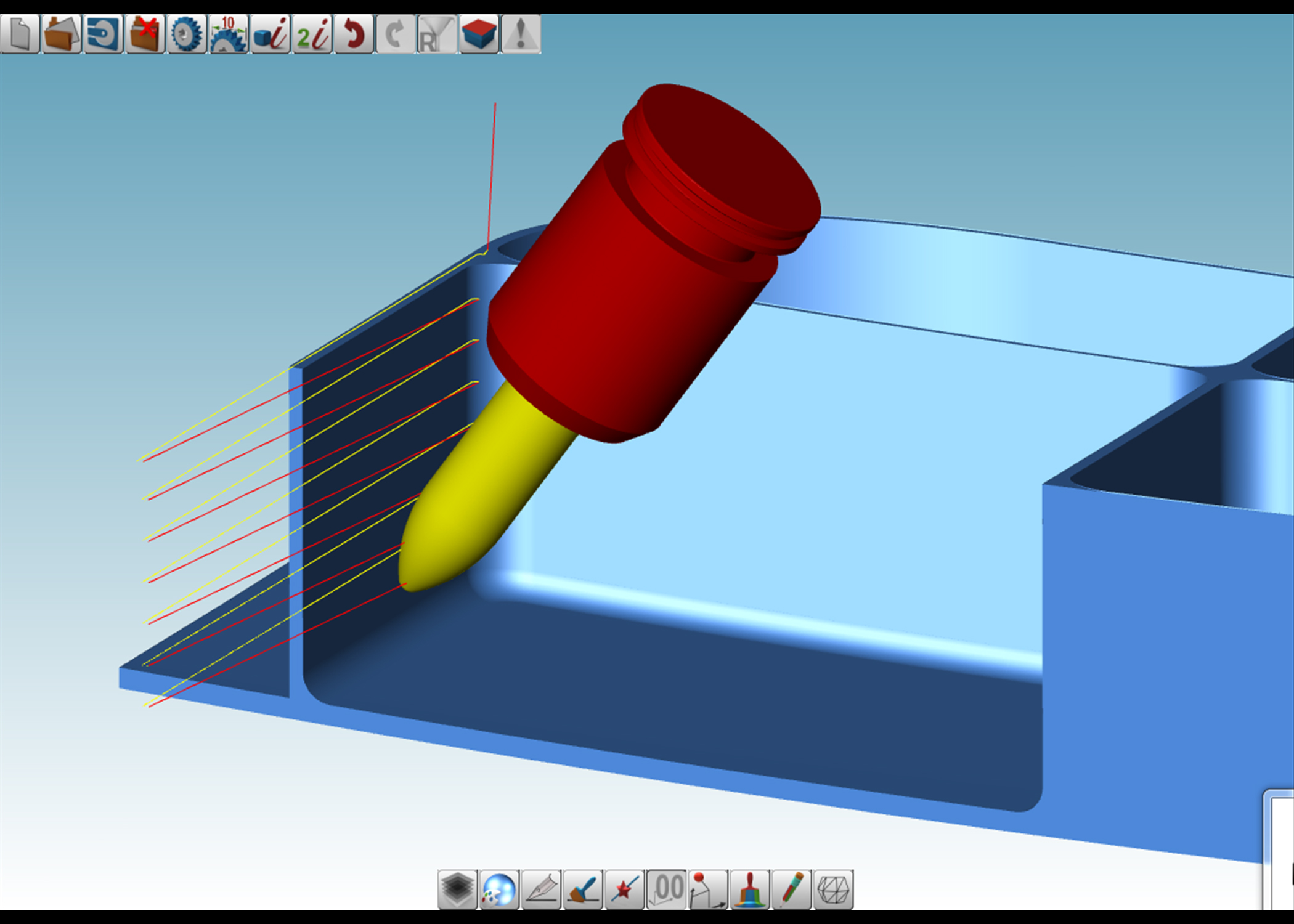Toggle the stacked layers icon in bottom toolbar
The width and height of the screenshot is (1294, 924).
(457, 889)
